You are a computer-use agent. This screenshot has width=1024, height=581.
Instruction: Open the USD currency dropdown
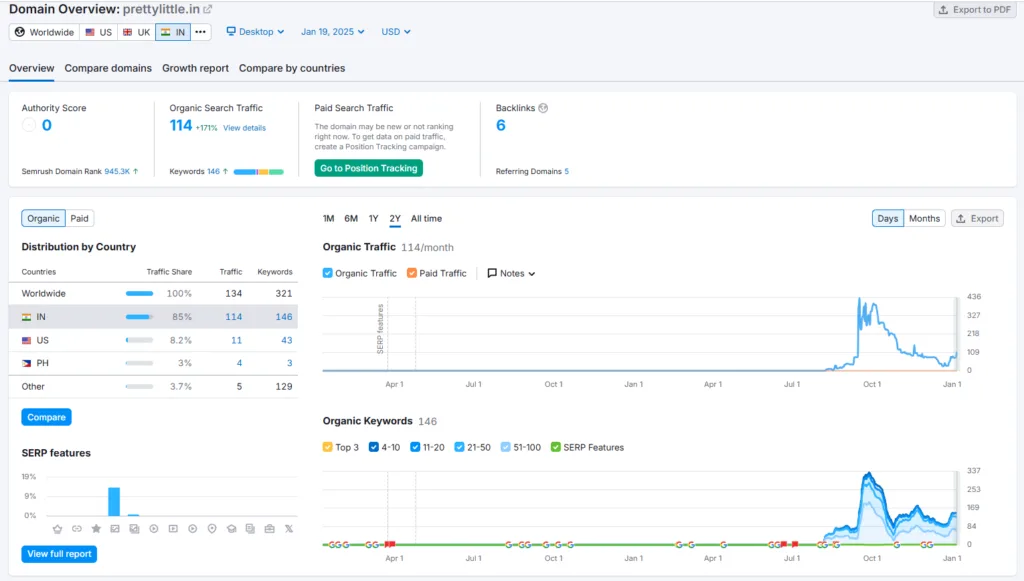396,31
